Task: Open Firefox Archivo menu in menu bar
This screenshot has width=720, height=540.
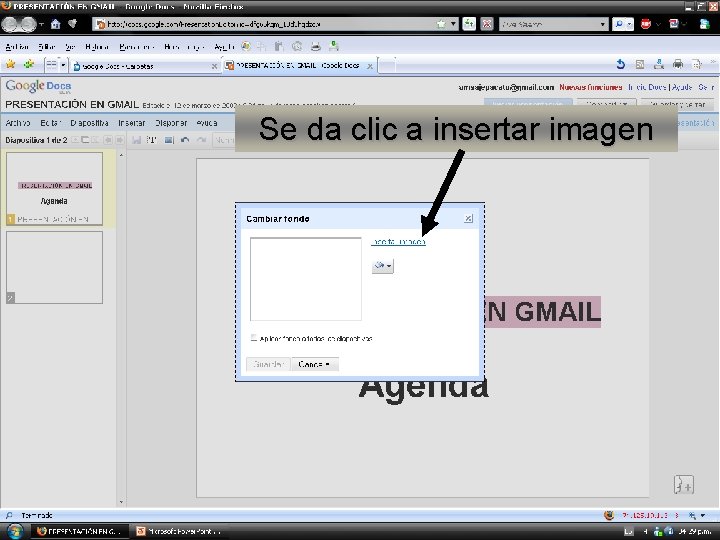Action: [x=17, y=46]
